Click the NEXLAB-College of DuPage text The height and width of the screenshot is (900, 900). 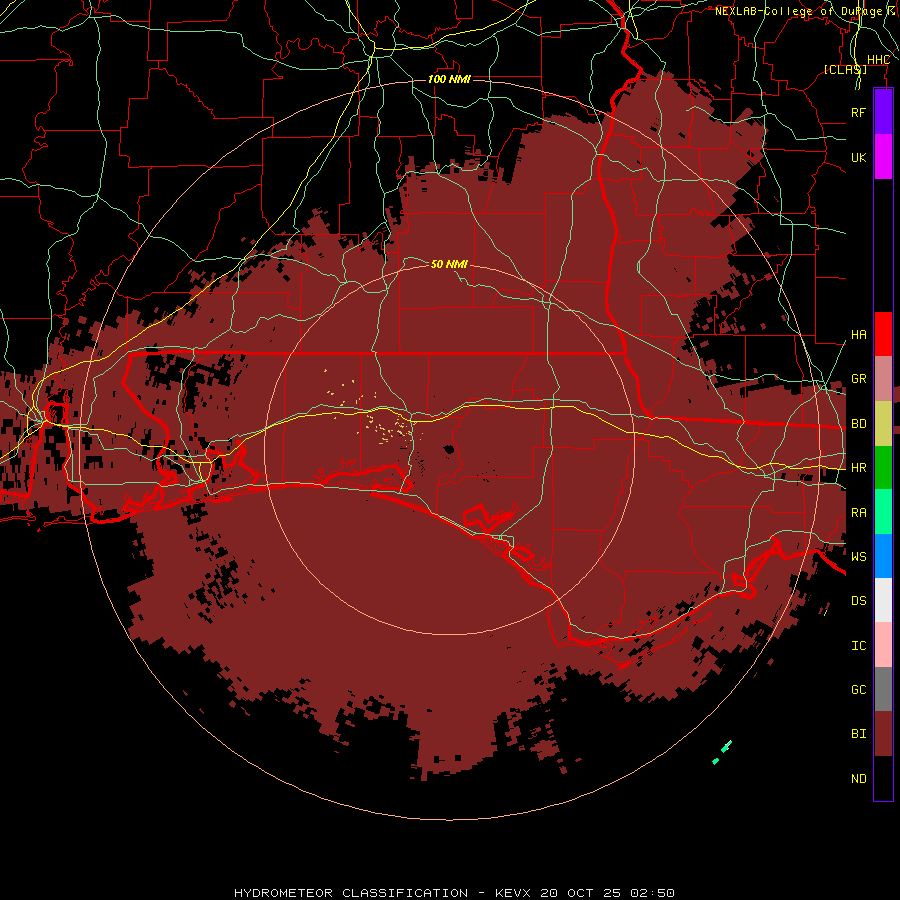798,11
